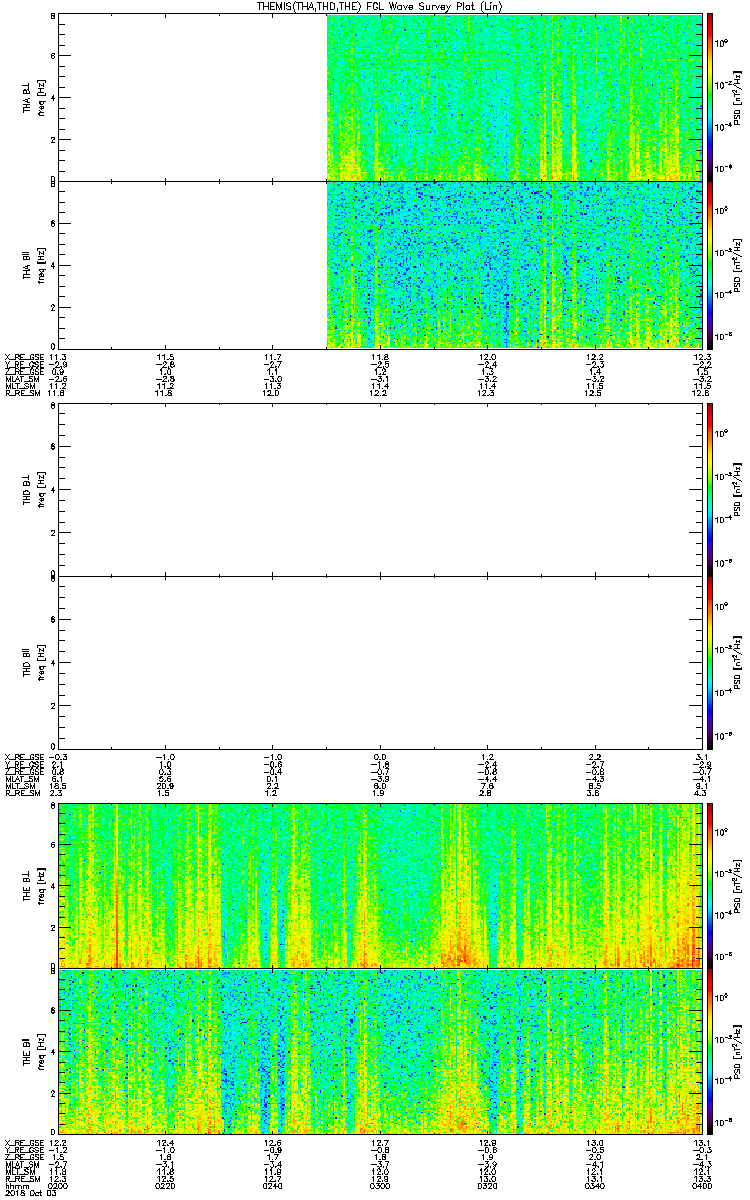Image resolution: width=750 pixels, height=1200 pixels.
Task: Click the THE B⊥ spectrogram panel
Action: click(x=380, y=885)
